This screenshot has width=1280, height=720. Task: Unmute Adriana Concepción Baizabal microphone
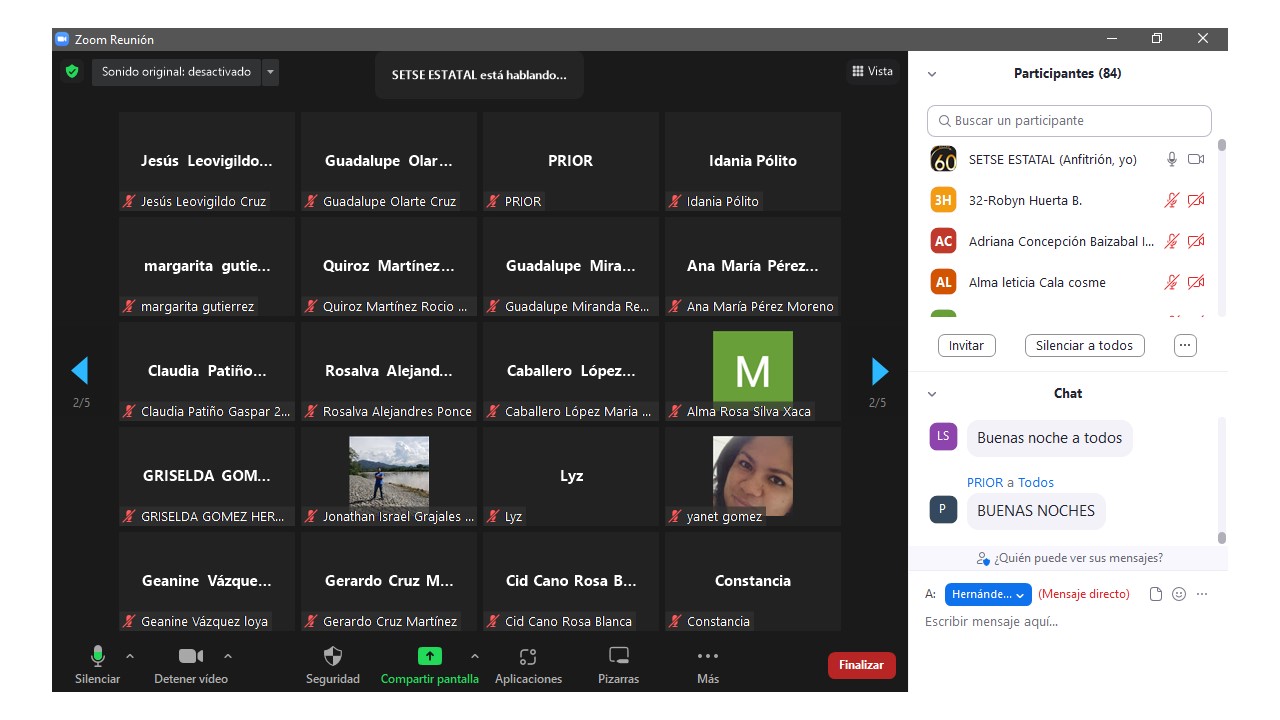1172,241
